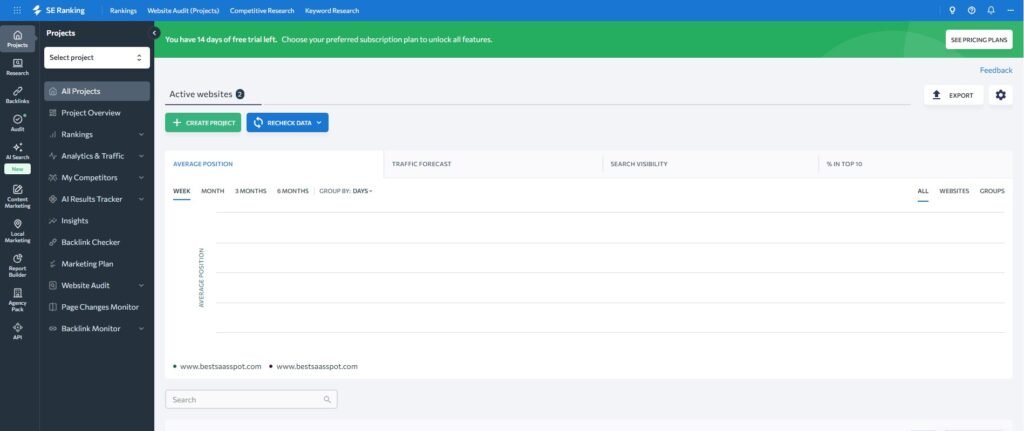Open the Group by Days dropdown
The height and width of the screenshot is (431, 1024).
tap(361, 190)
